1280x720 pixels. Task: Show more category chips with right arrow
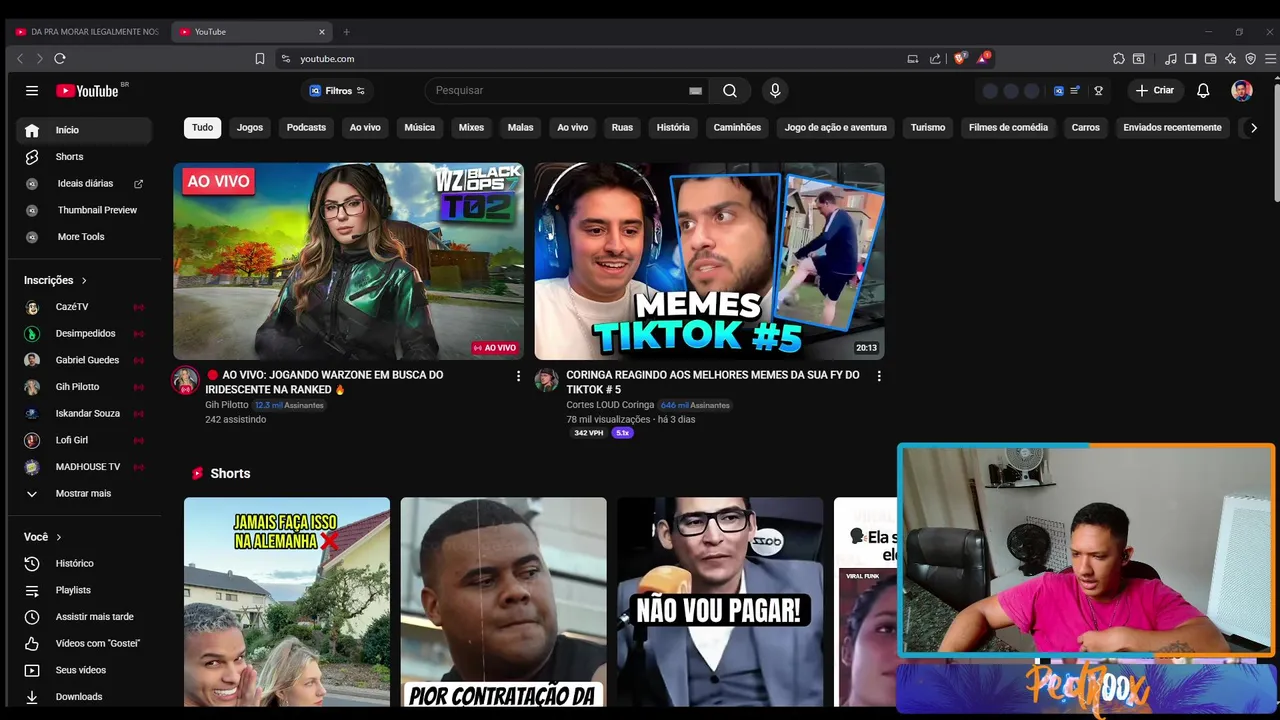[x=1253, y=128]
